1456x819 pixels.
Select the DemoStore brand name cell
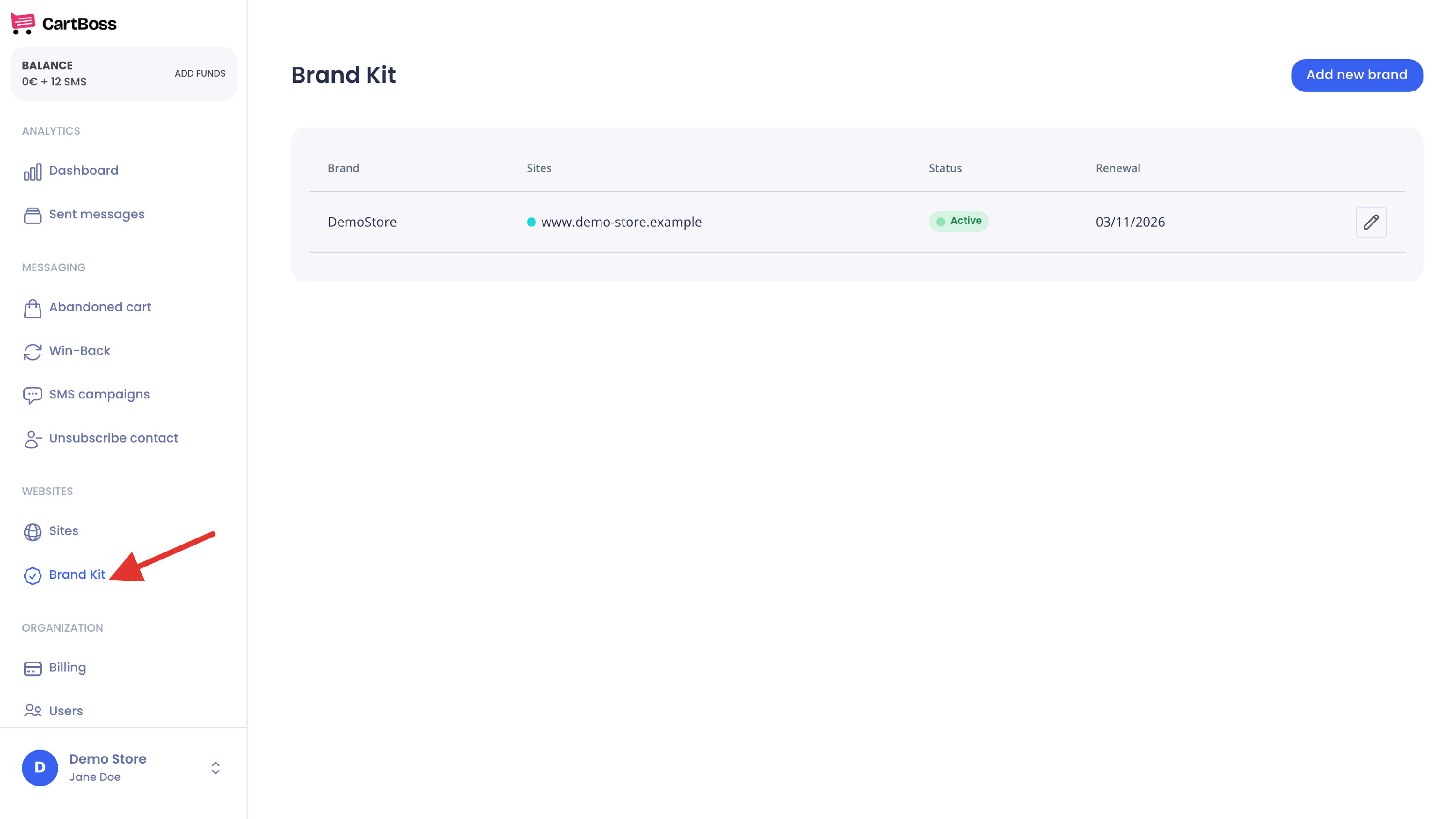(363, 222)
